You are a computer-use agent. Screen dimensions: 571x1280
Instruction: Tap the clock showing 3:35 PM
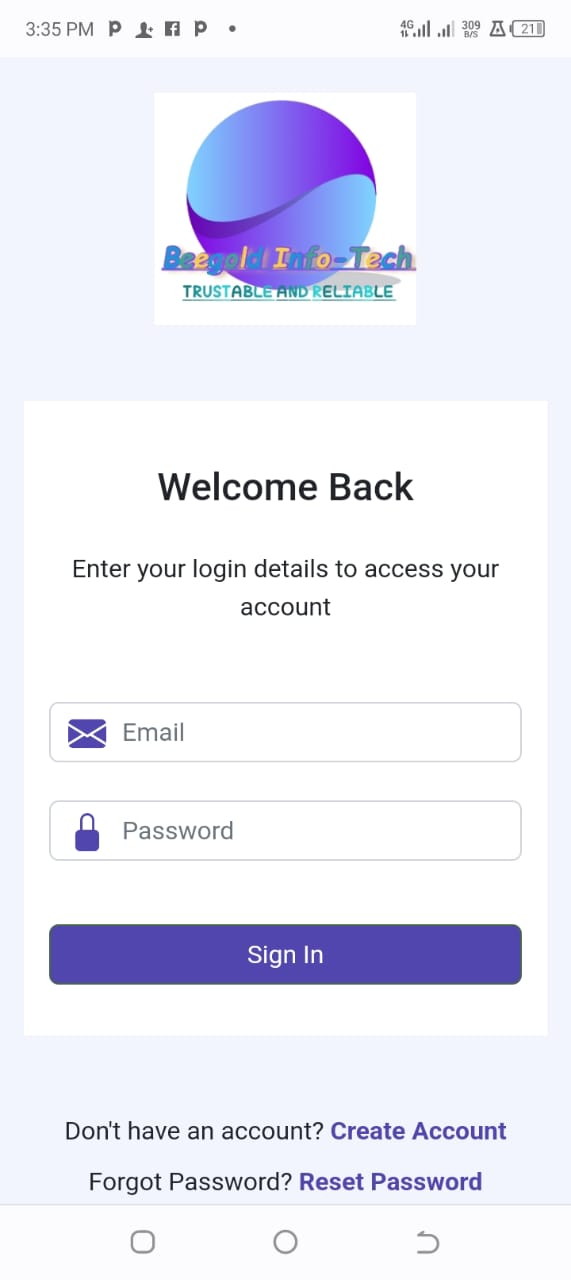(60, 29)
